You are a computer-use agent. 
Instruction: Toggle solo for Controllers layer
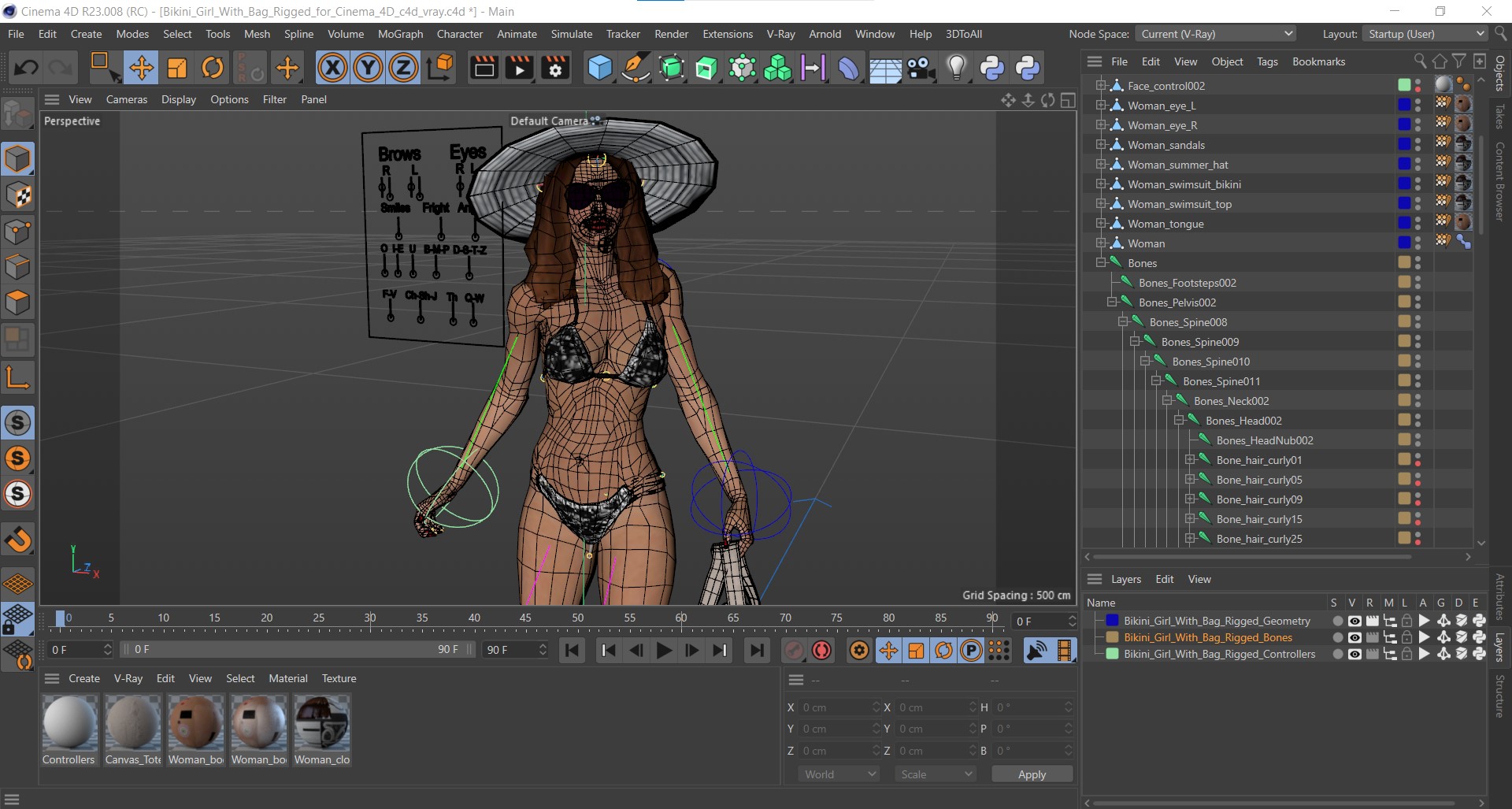1337,654
